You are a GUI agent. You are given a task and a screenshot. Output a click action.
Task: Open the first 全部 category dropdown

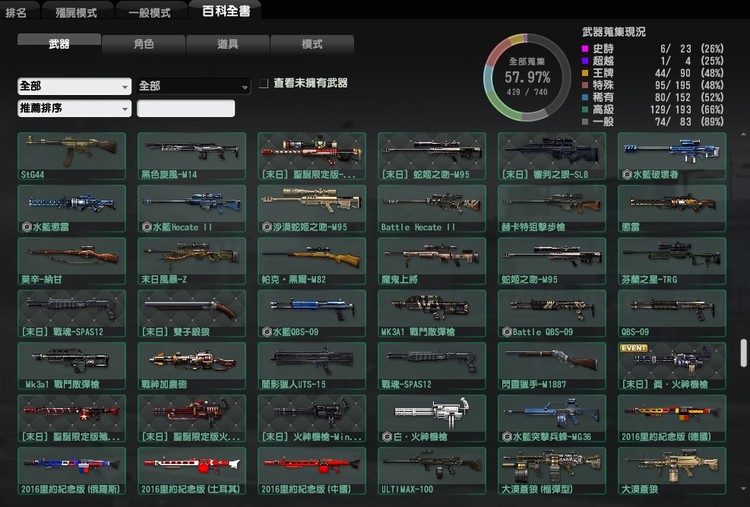[x=74, y=86]
